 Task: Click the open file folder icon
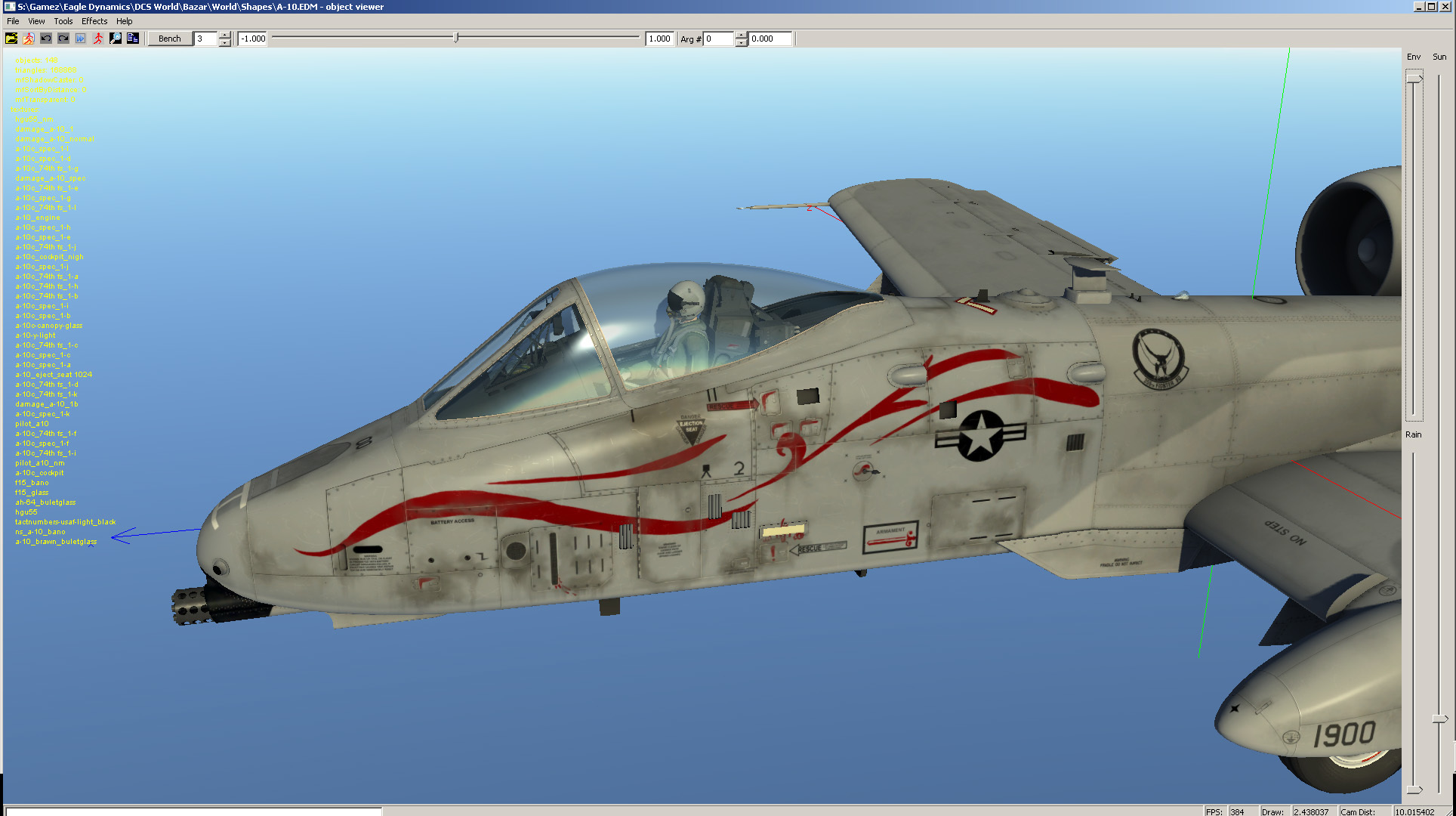tap(11, 39)
